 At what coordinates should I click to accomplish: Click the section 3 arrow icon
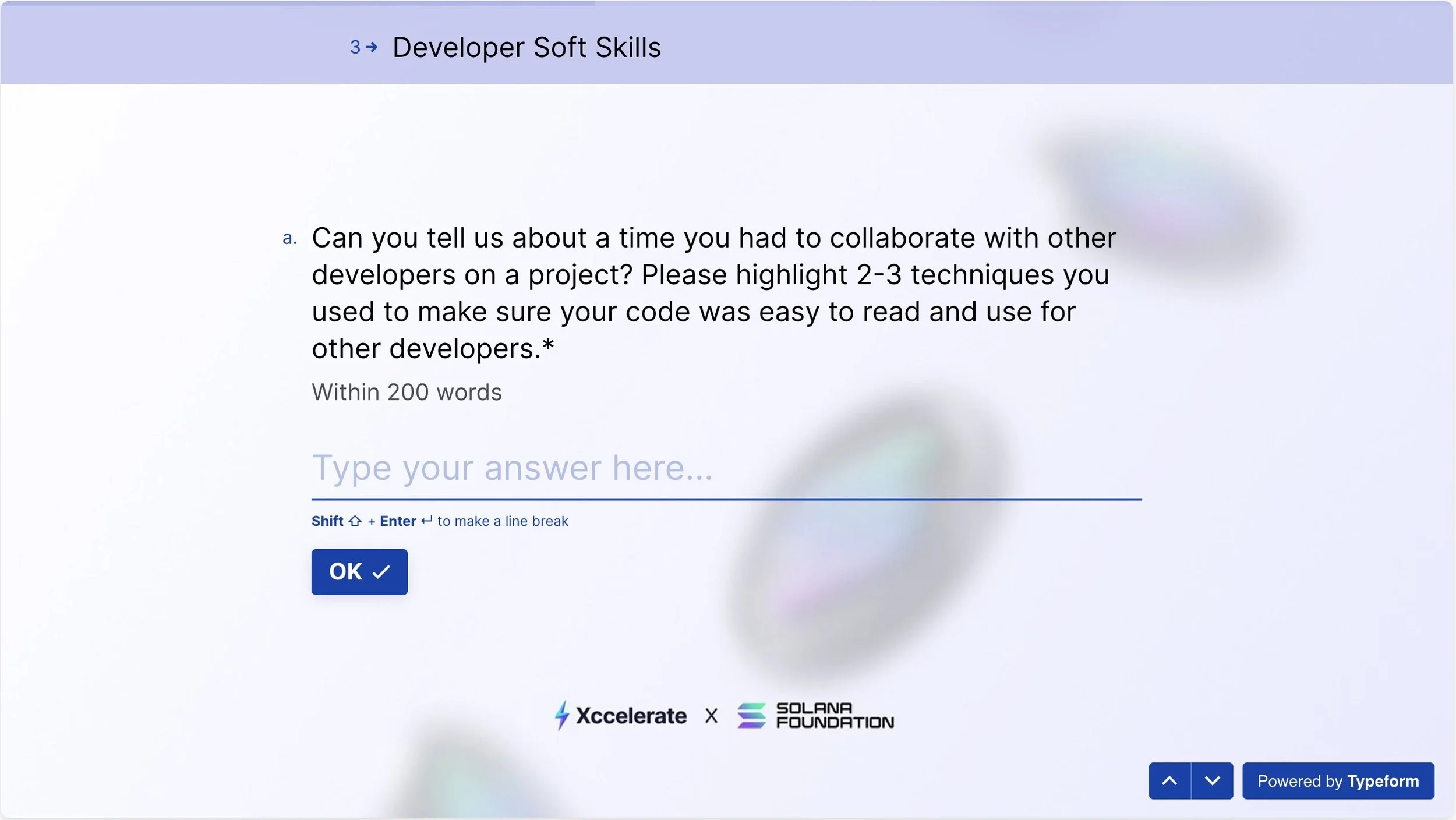(x=372, y=47)
